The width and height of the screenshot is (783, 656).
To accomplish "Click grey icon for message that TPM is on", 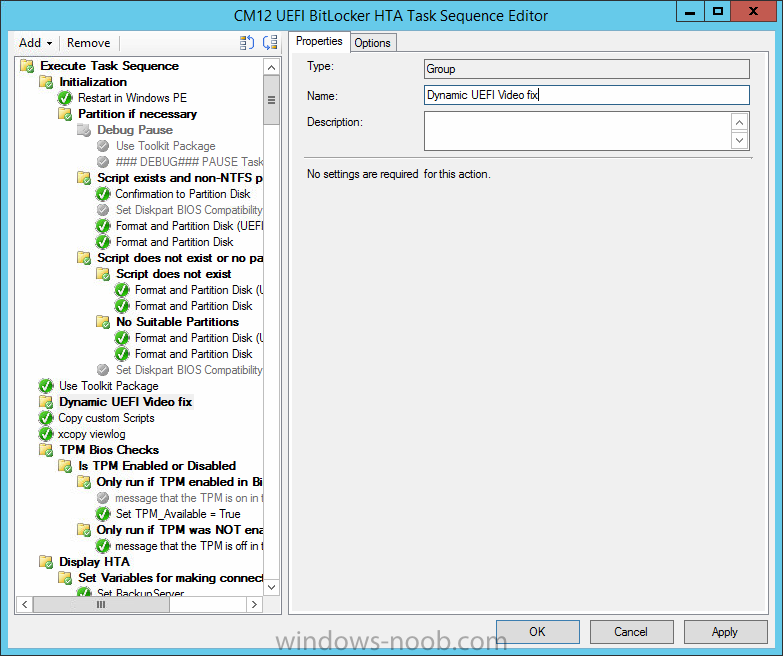I will 103,498.
